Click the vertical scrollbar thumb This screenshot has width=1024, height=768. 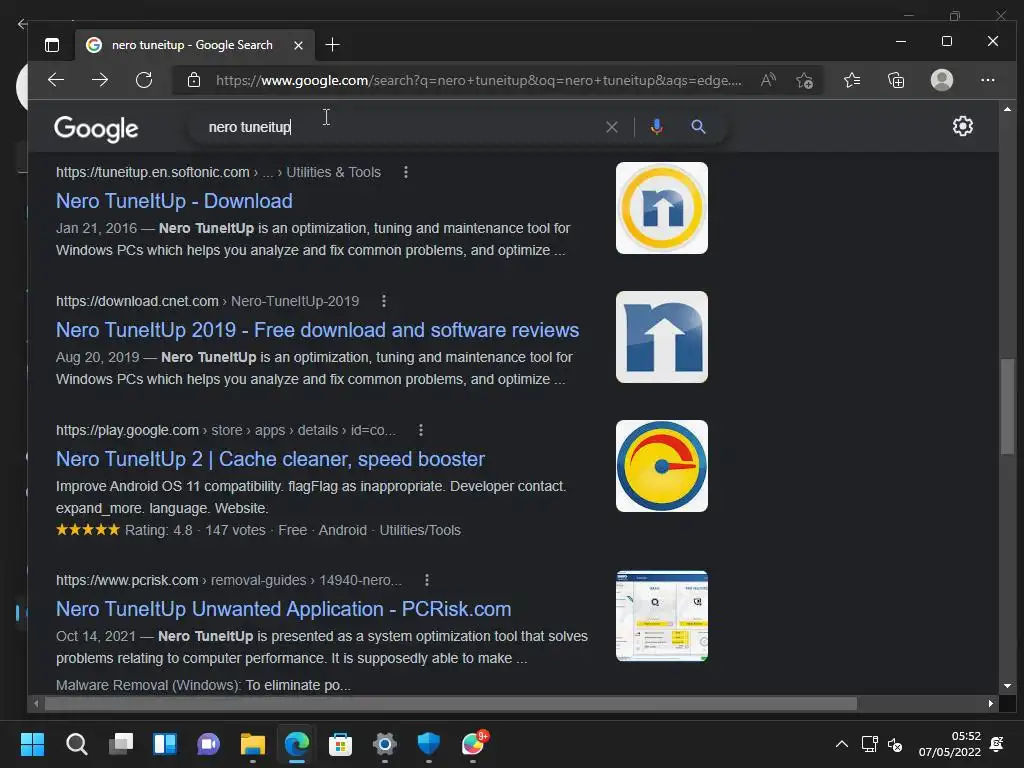point(1008,406)
